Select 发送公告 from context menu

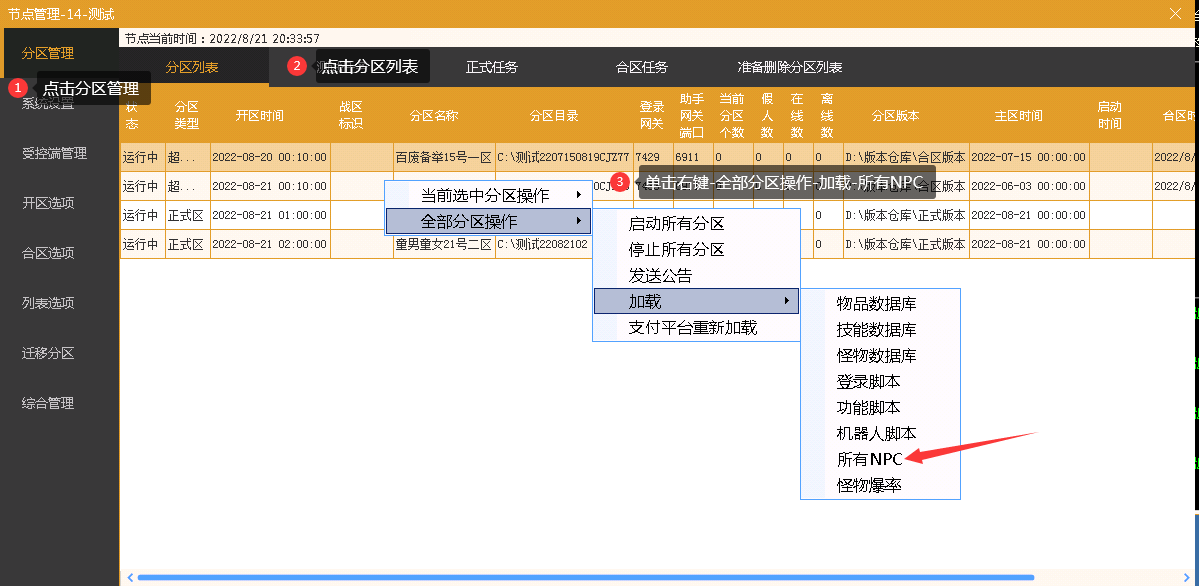click(660, 276)
